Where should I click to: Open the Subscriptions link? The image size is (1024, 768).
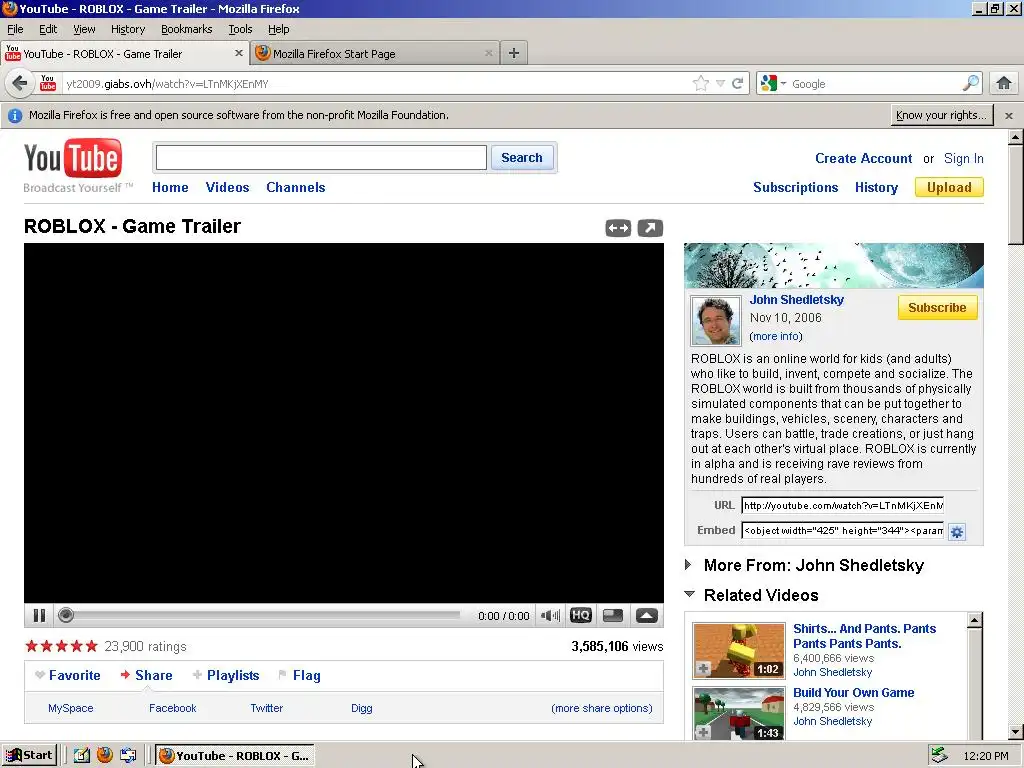pyautogui.click(x=795, y=187)
